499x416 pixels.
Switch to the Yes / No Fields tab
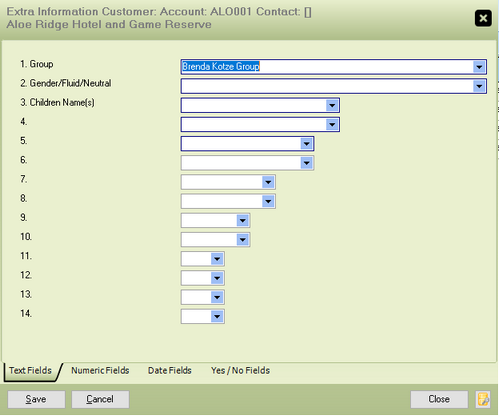(x=240, y=371)
